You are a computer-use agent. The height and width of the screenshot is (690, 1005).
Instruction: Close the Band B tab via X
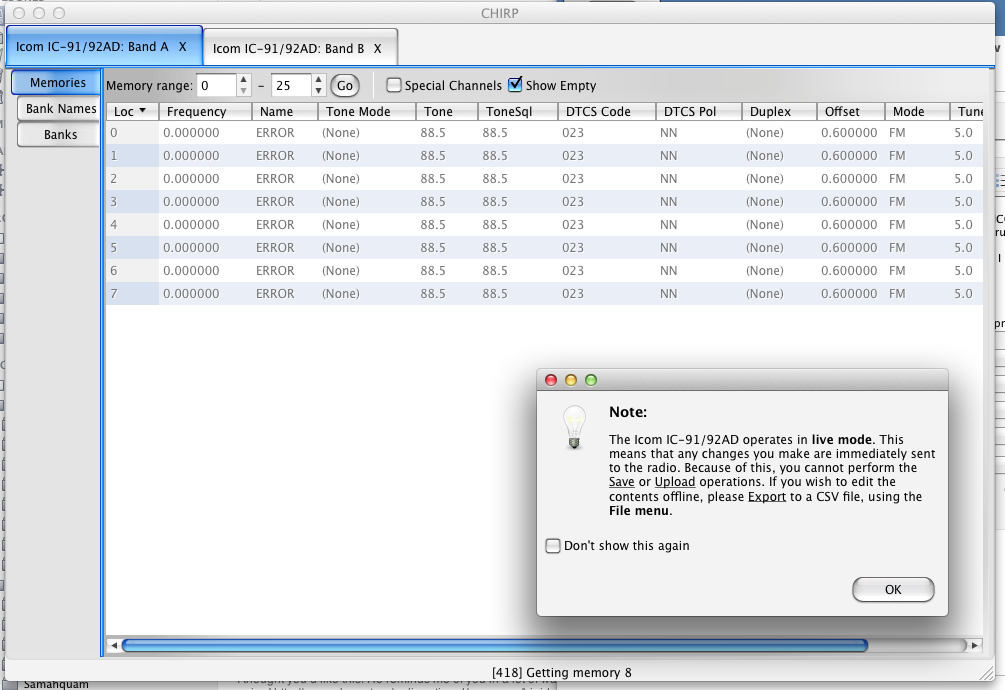pos(378,49)
